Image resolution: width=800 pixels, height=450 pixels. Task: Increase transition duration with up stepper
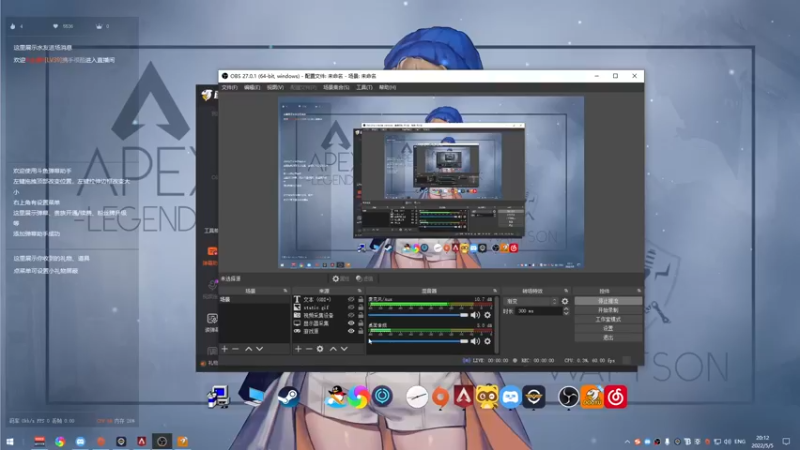(x=565, y=309)
